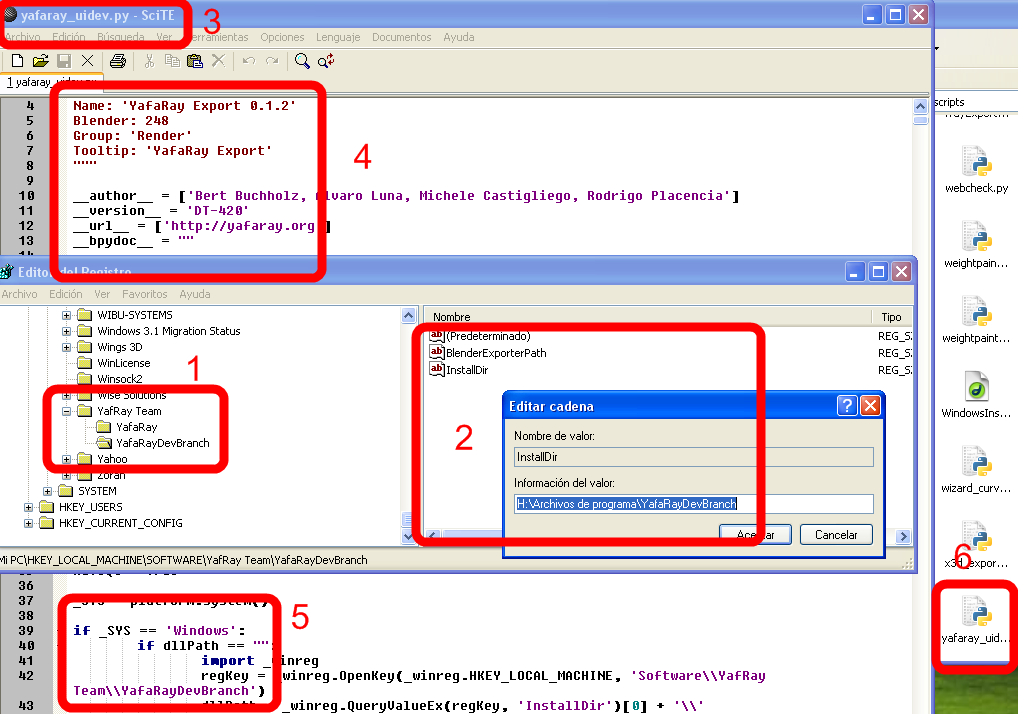Open Opciones menu in SciTE
Screen dimensions: 1018x714
coord(282,38)
